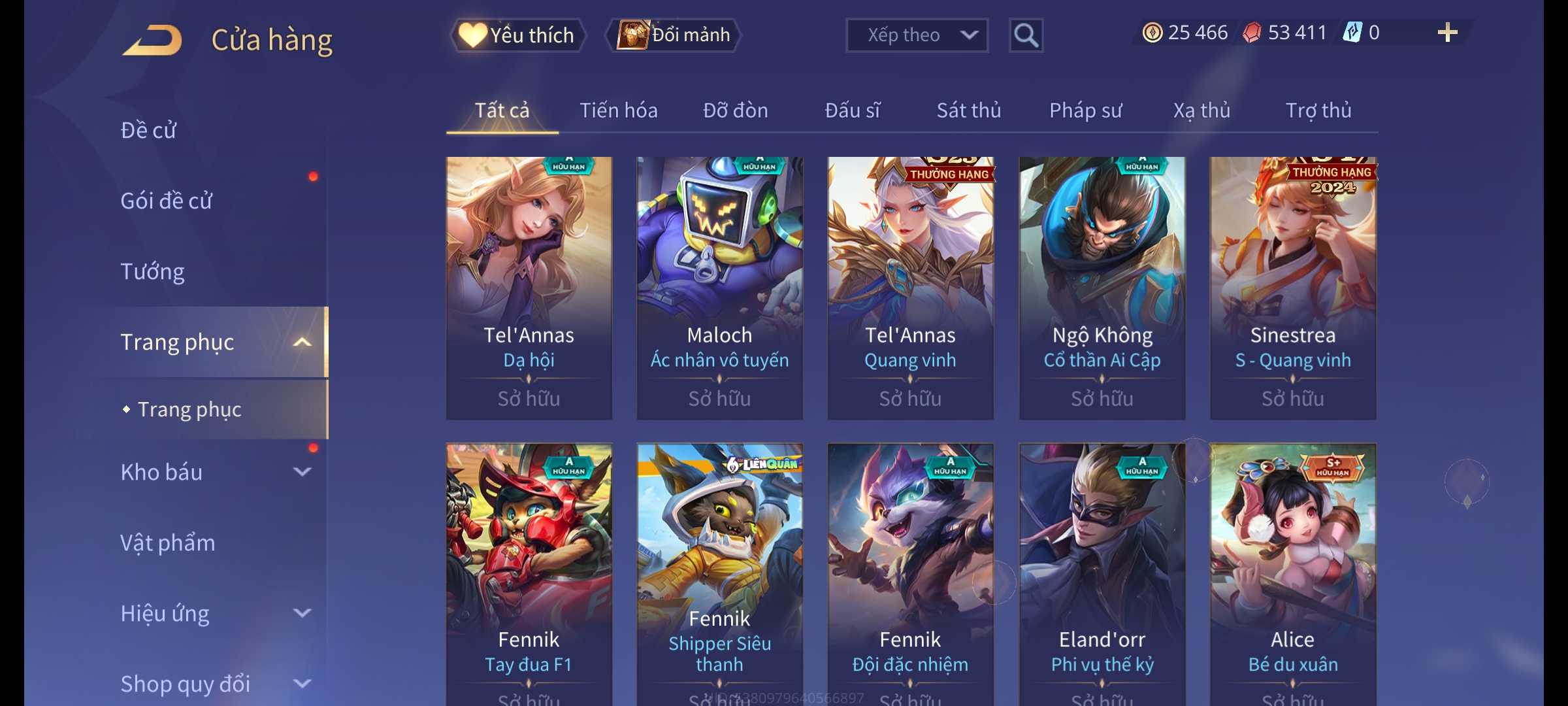Open the search magnifier icon
This screenshot has height=706, width=1568.
point(1026,35)
